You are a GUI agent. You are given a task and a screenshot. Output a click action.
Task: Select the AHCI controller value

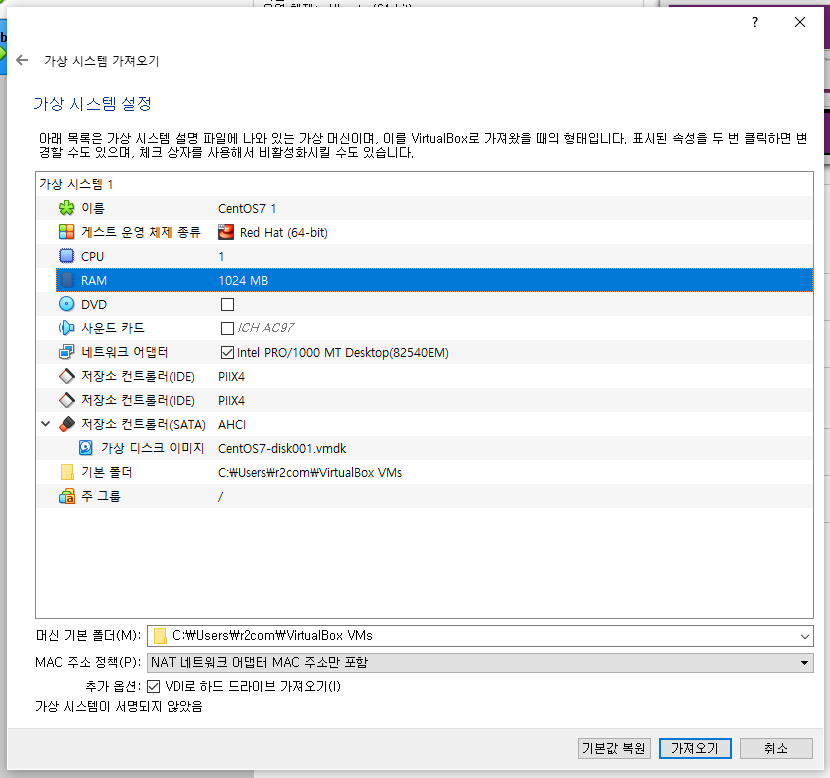[232, 424]
